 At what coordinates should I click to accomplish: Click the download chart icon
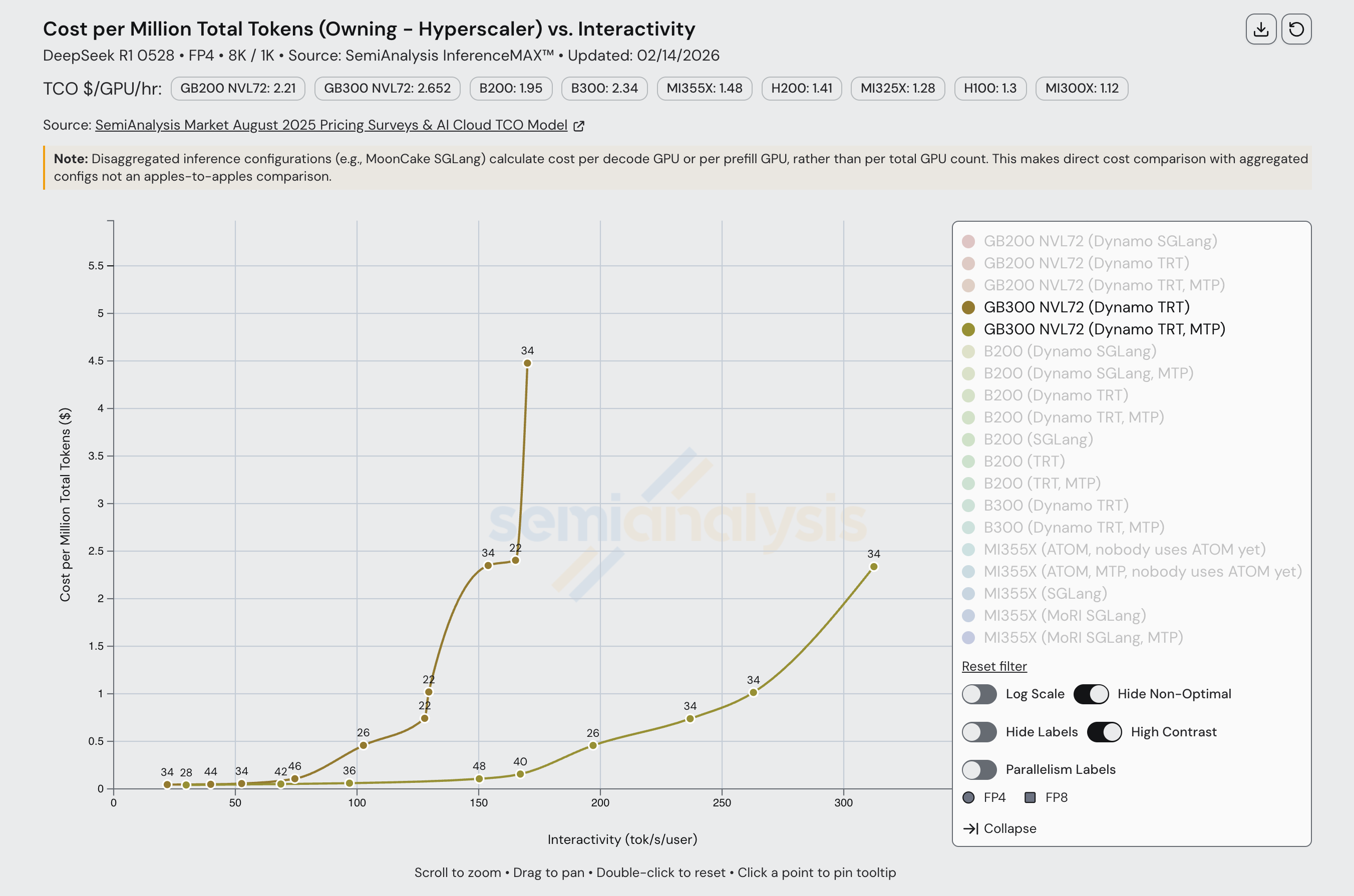click(1260, 29)
